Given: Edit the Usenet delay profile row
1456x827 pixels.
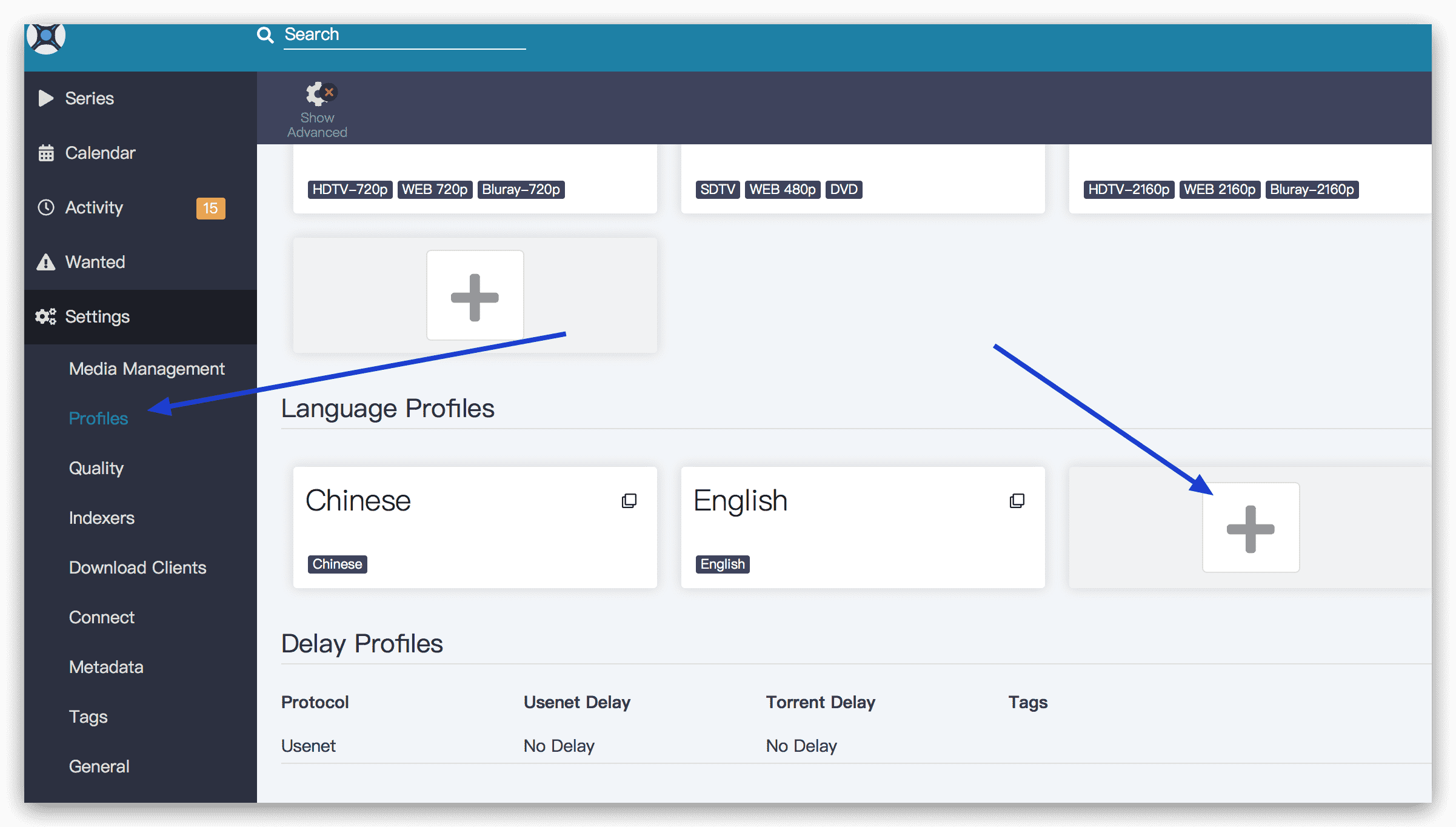Looking at the screenshot, I should 558,746.
